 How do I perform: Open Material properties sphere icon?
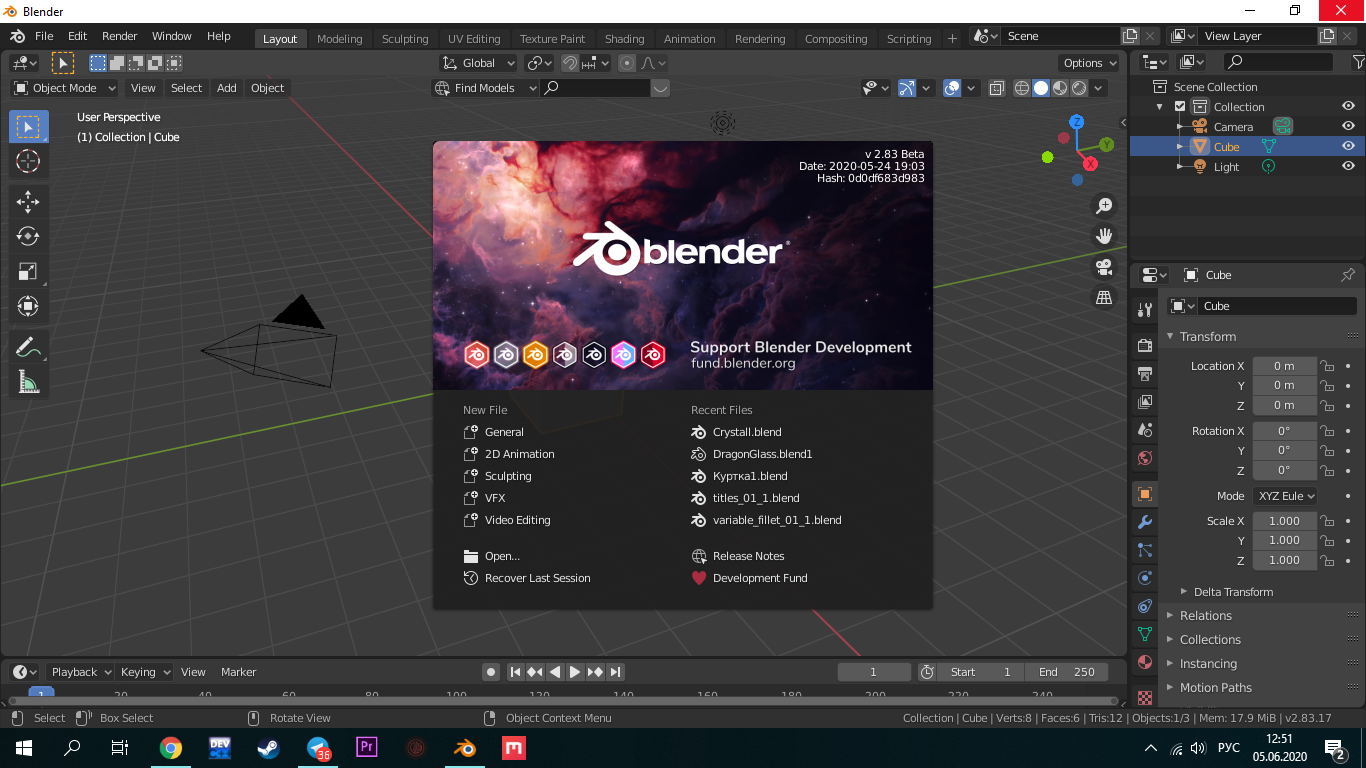coord(1145,662)
